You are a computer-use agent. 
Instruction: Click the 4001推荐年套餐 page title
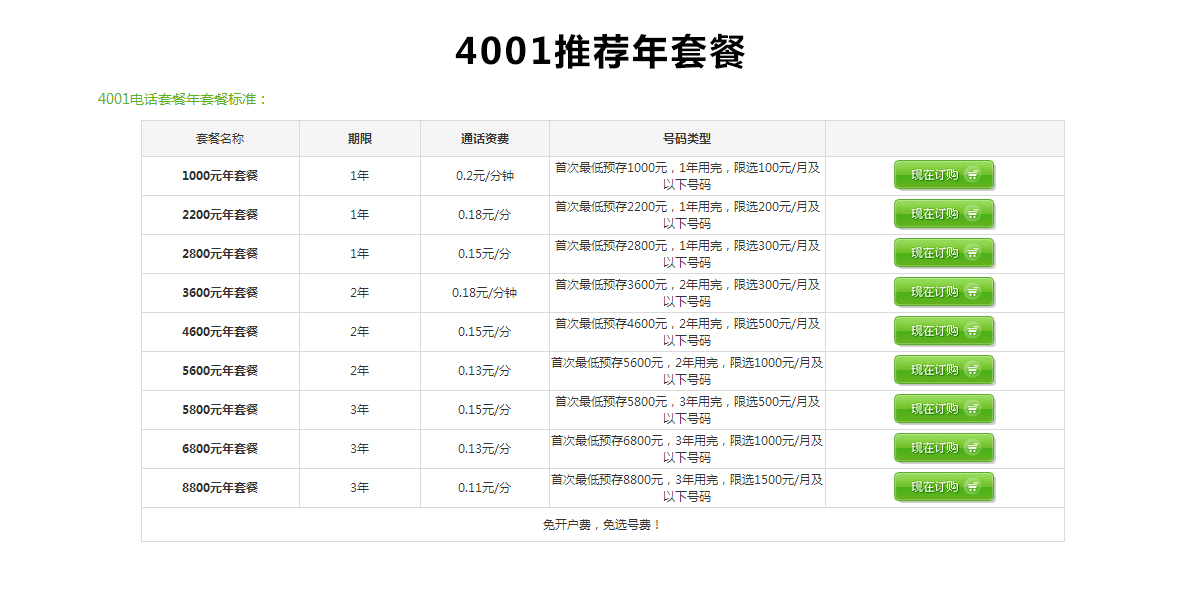point(600,52)
